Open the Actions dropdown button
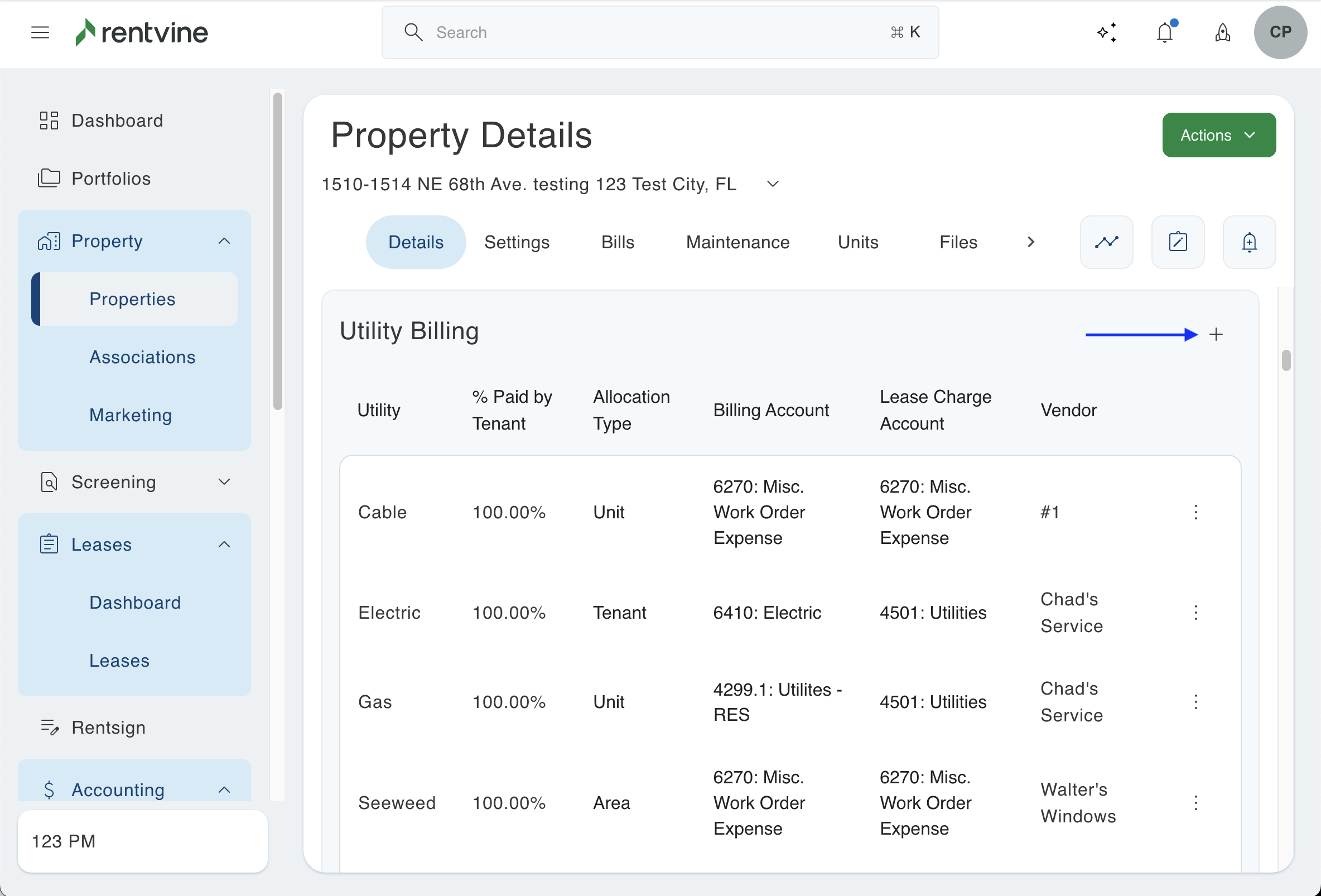The height and width of the screenshot is (896, 1321). click(x=1218, y=136)
